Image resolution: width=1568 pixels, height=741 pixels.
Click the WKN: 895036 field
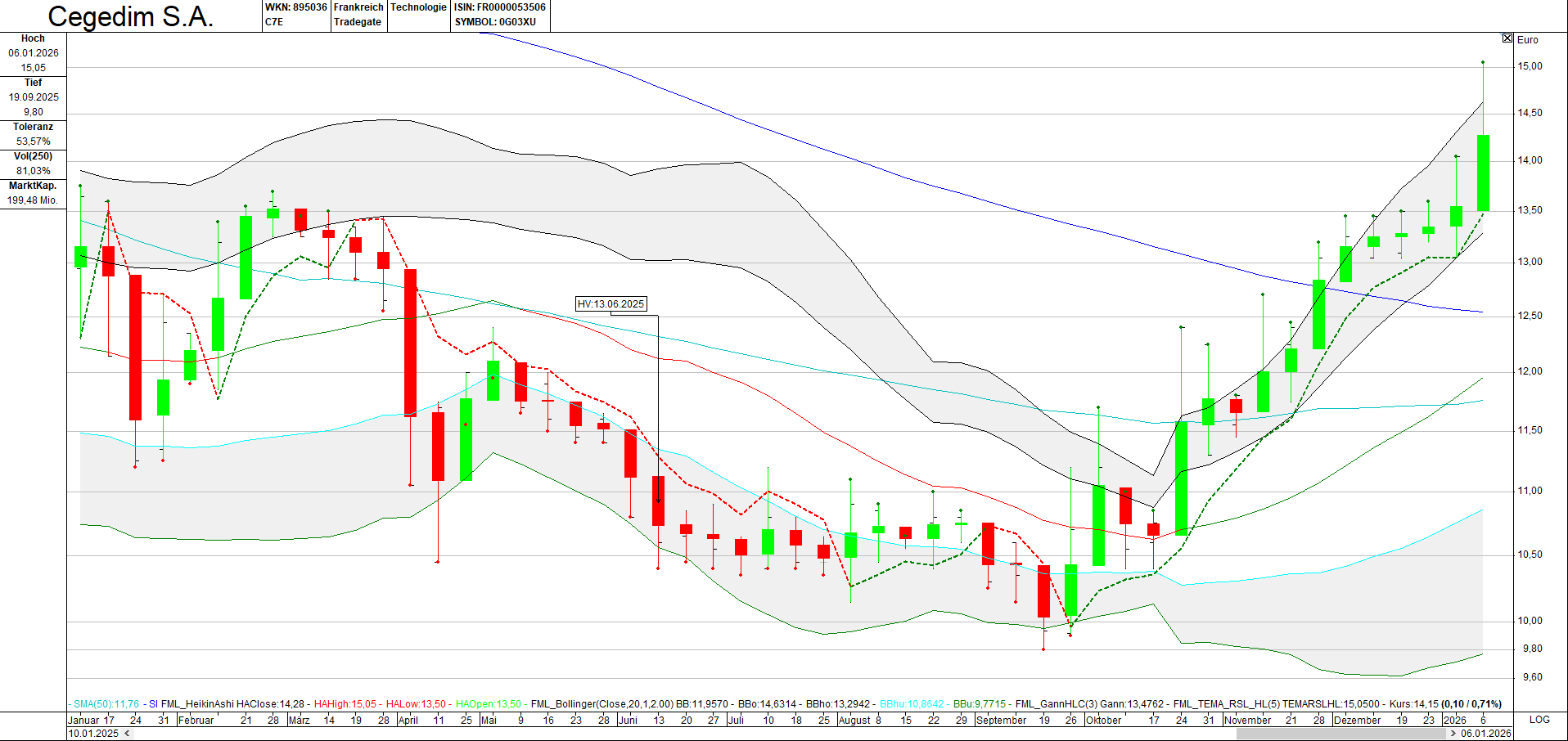coord(295,7)
